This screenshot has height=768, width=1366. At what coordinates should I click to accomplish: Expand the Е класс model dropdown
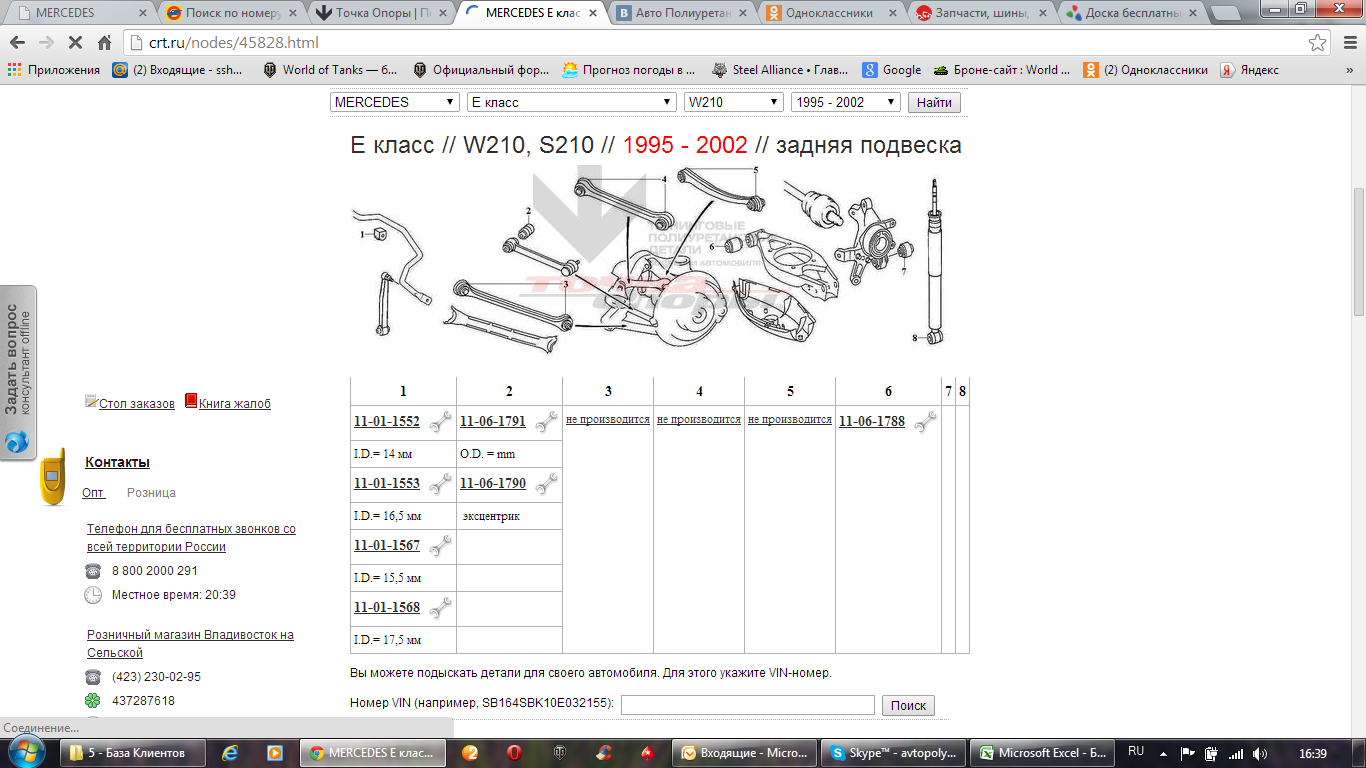(572, 102)
